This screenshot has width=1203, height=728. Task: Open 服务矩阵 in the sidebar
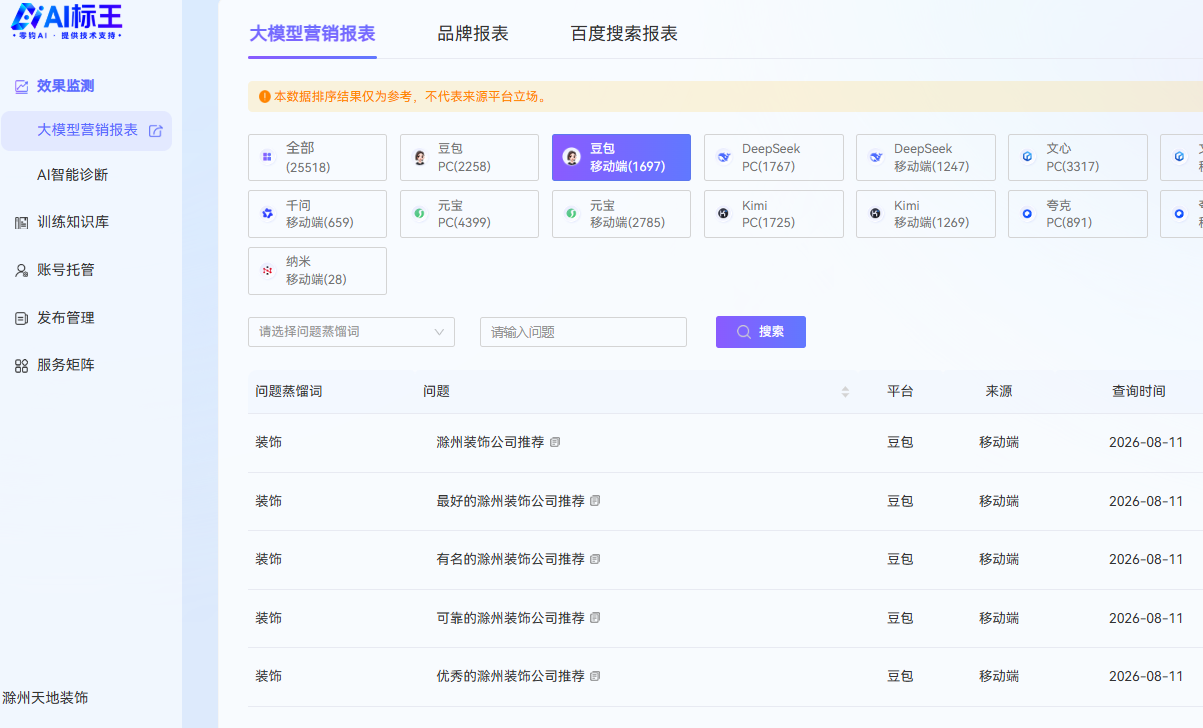click(x=66, y=365)
